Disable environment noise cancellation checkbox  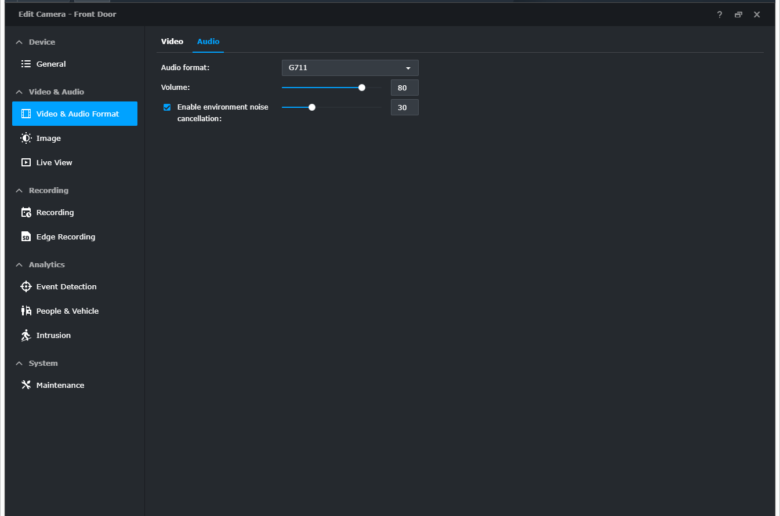click(167, 107)
